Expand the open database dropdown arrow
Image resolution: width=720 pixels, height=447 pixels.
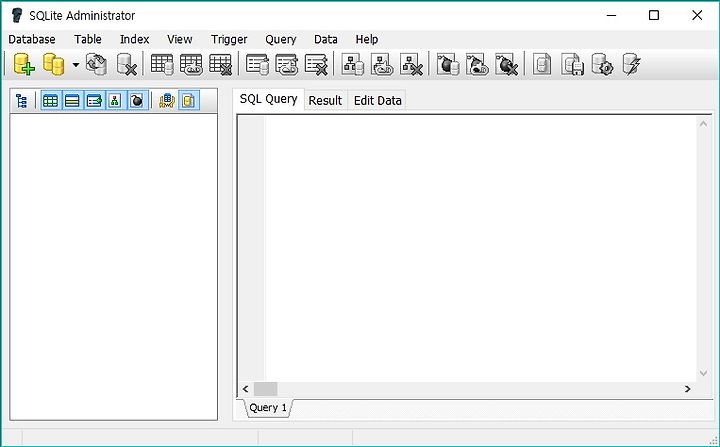(75, 64)
